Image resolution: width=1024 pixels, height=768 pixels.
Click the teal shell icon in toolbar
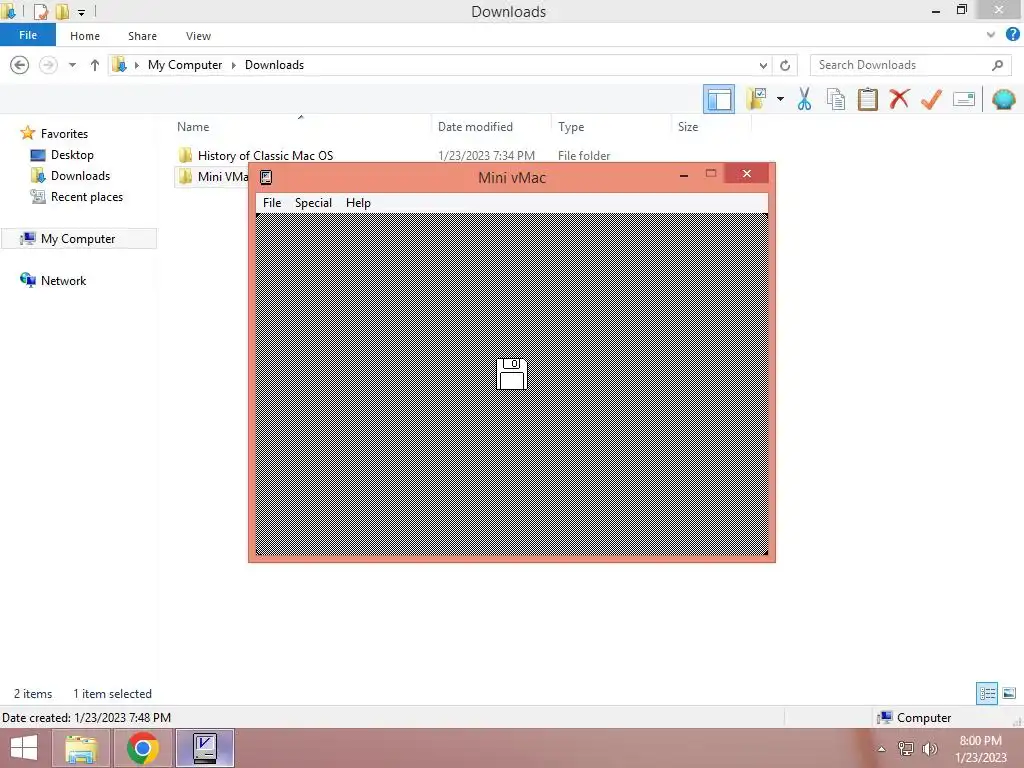coord(1004,99)
